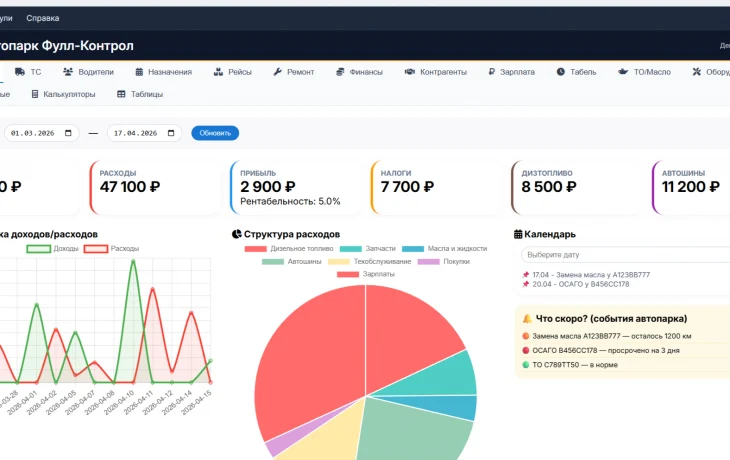Screen dimensions: 730x460
Task: Open the Выберите дату calendar field
Action: (625, 255)
